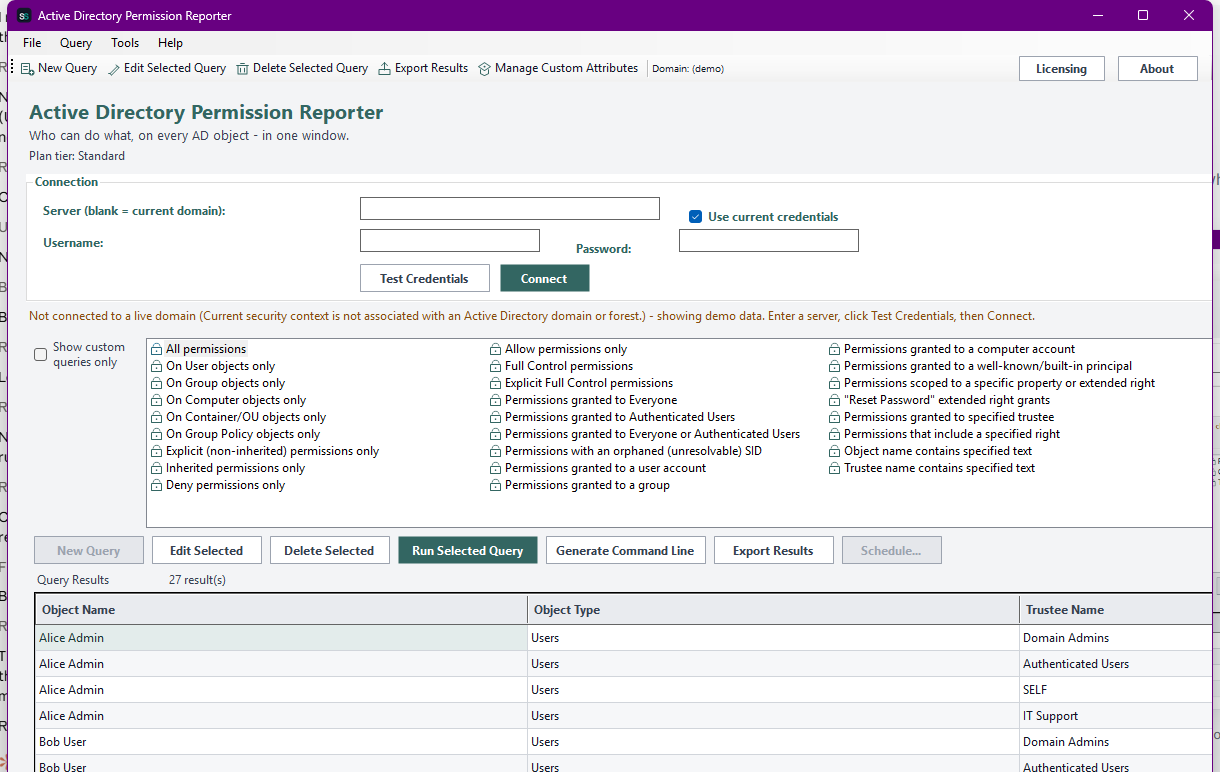This screenshot has height=772, width=1220.
Task: Click lock icon beside Full Control permissions
Action: [x=496, y=367]
